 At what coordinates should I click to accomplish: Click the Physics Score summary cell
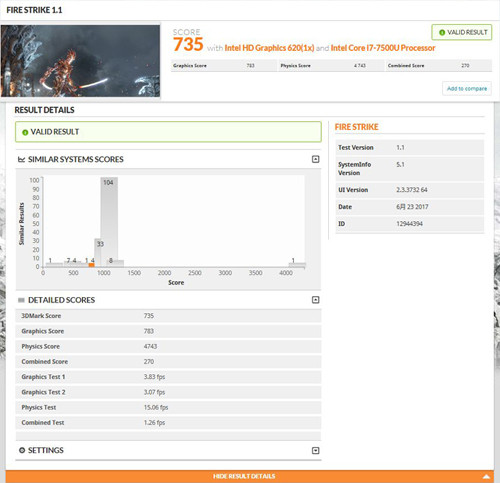[x=331, y=66]
